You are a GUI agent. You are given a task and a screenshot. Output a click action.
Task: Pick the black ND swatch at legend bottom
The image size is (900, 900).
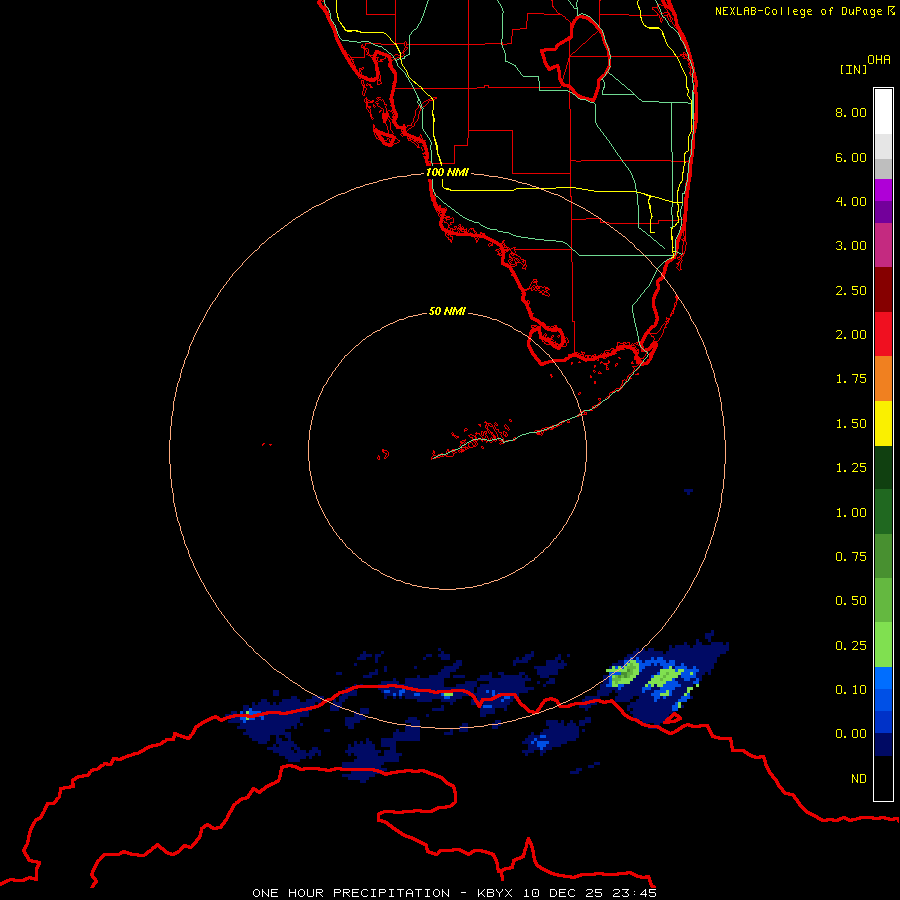883,778
